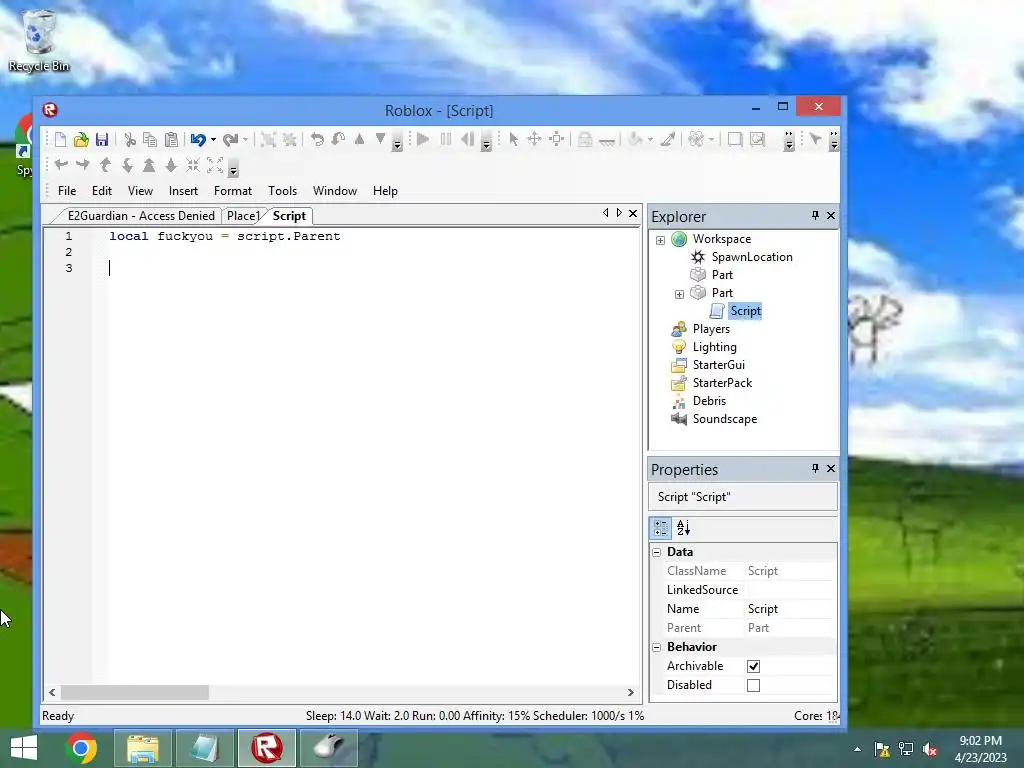Click categorized view button in Properties
Viewport: 1024px width, 768px height.
pos(661,528)
